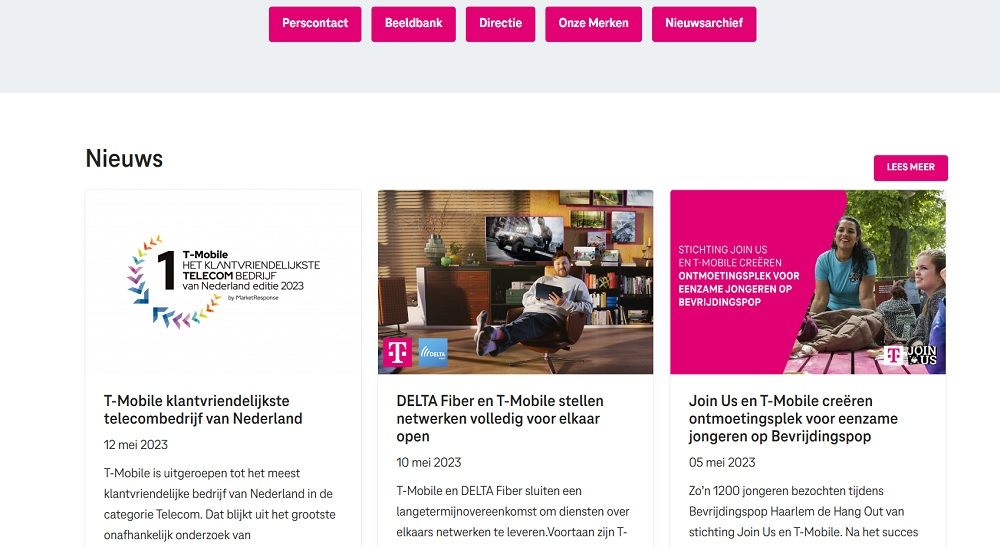This screenshot has width=1000, height=548.
Task: Click the LEES MEER button
Action: click(911, 168)
